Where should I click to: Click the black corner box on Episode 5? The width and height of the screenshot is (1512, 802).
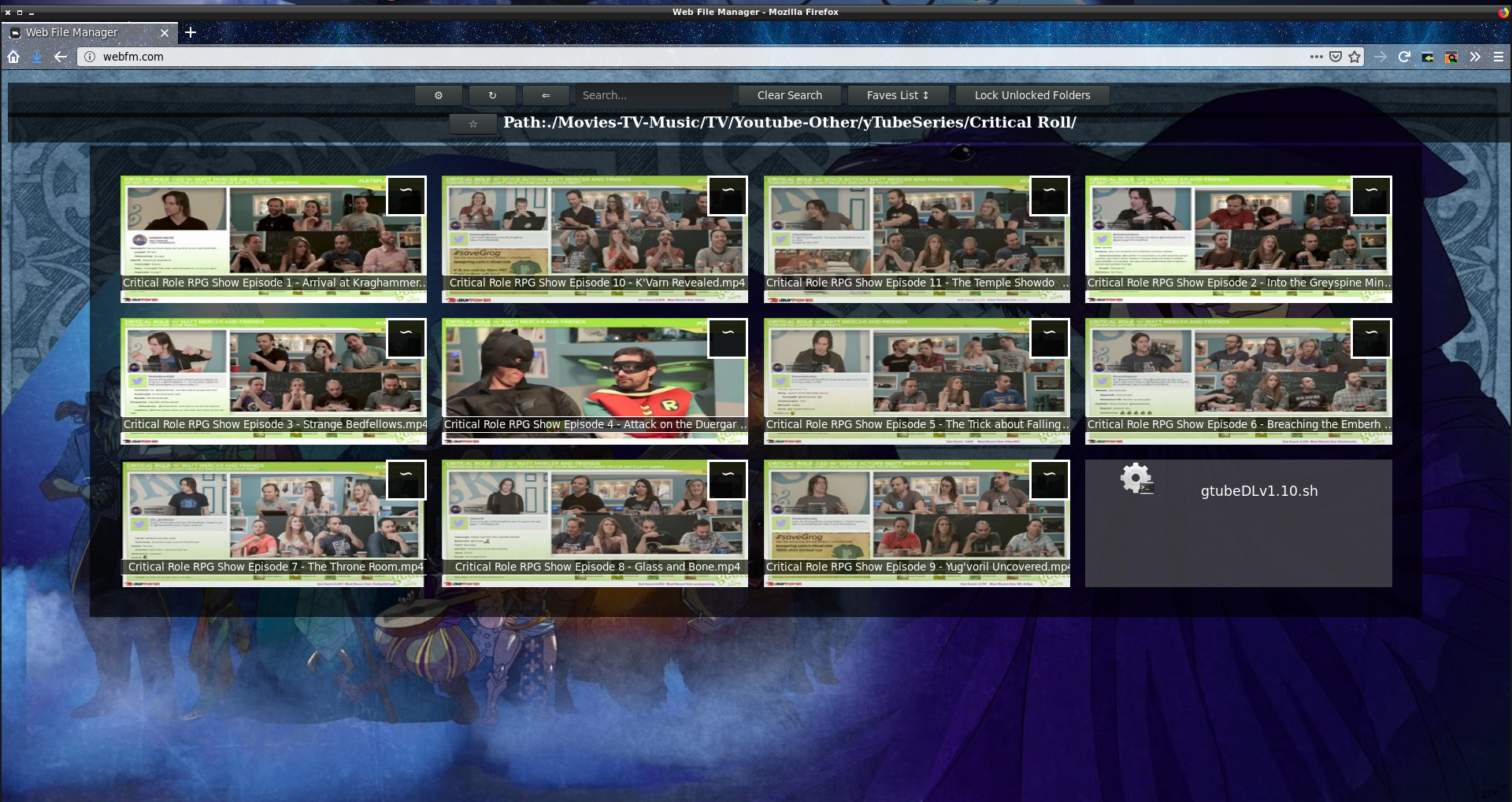pos(1050,338)
